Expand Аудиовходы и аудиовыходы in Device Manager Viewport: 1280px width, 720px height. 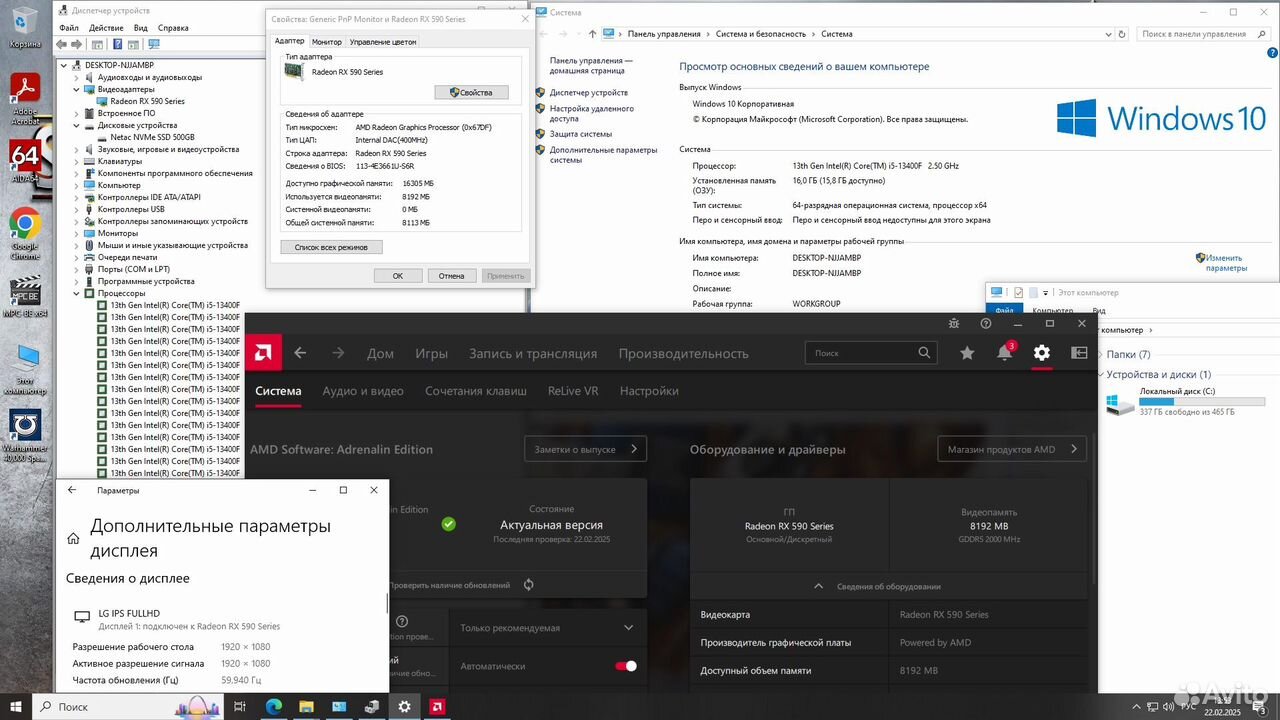[x=77, y=77]
